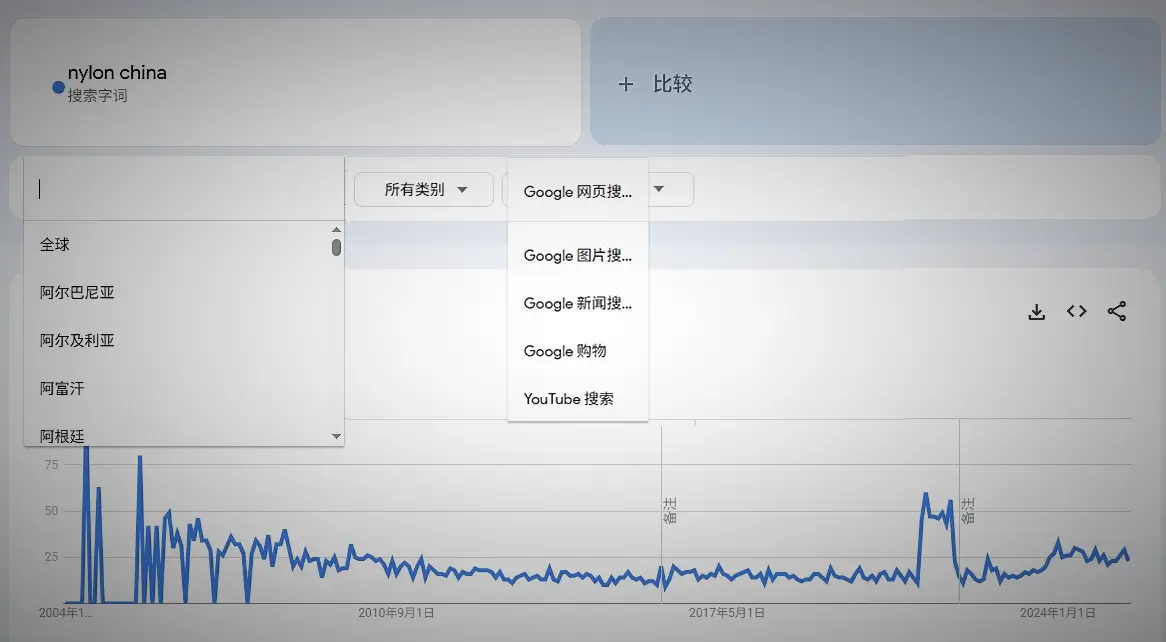Select 阿富汗 in the region list
The height and width of the screenshot is (642, 1166).
tap(177, 388)
